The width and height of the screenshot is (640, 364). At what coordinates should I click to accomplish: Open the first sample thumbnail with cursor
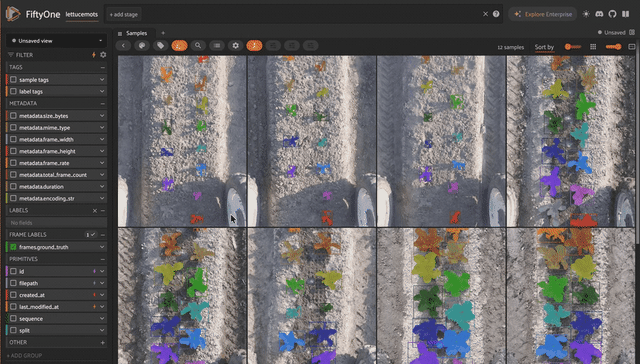click(182, 141)
